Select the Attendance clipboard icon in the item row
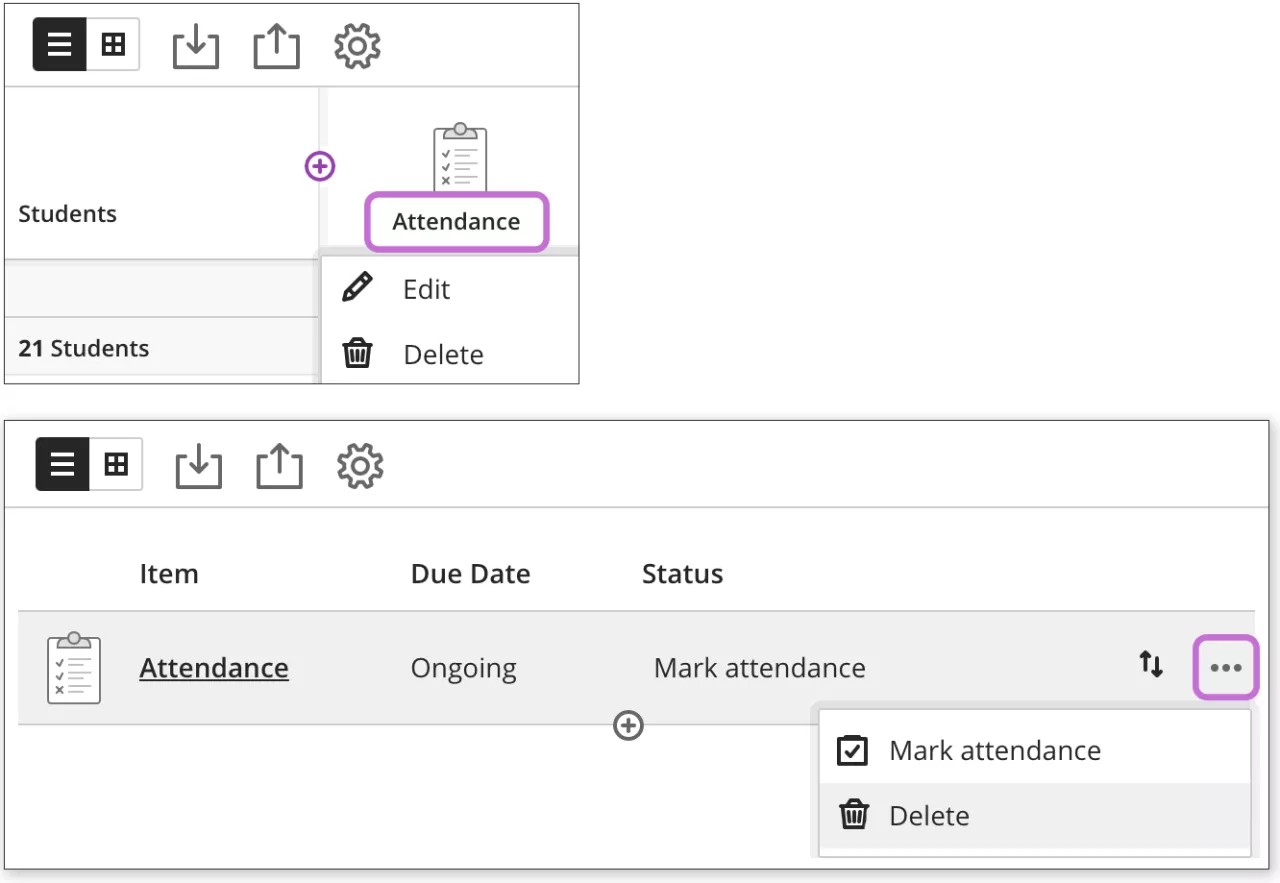The width and height of the screenshot is (1280, 883). [73, 668]
